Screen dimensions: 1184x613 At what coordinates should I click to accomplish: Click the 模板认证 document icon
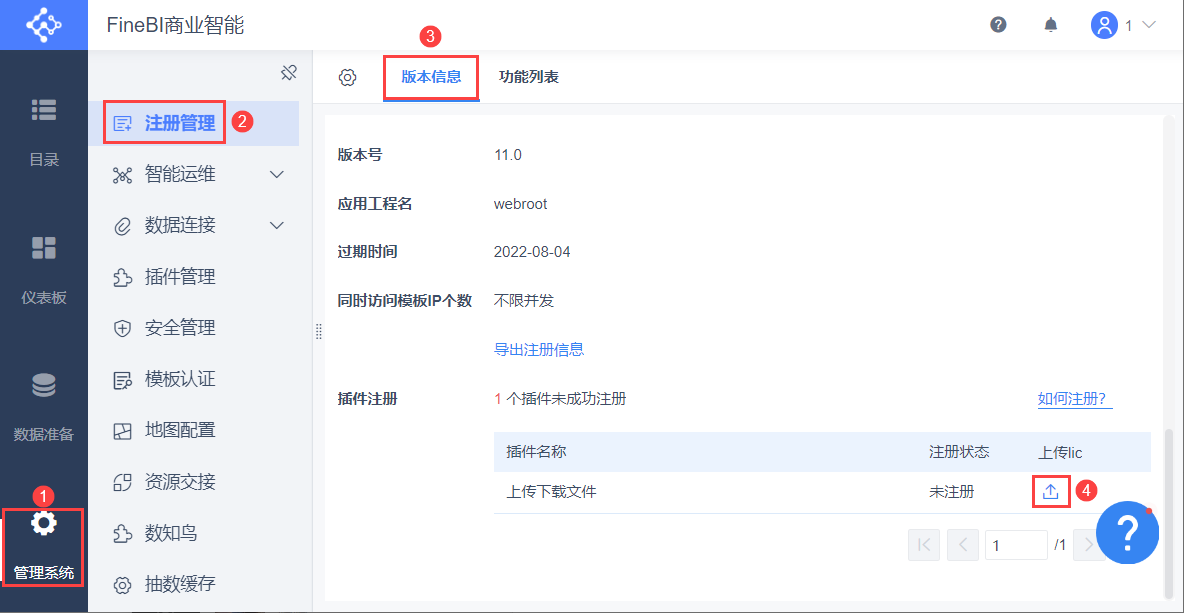(x=122, y=380)
